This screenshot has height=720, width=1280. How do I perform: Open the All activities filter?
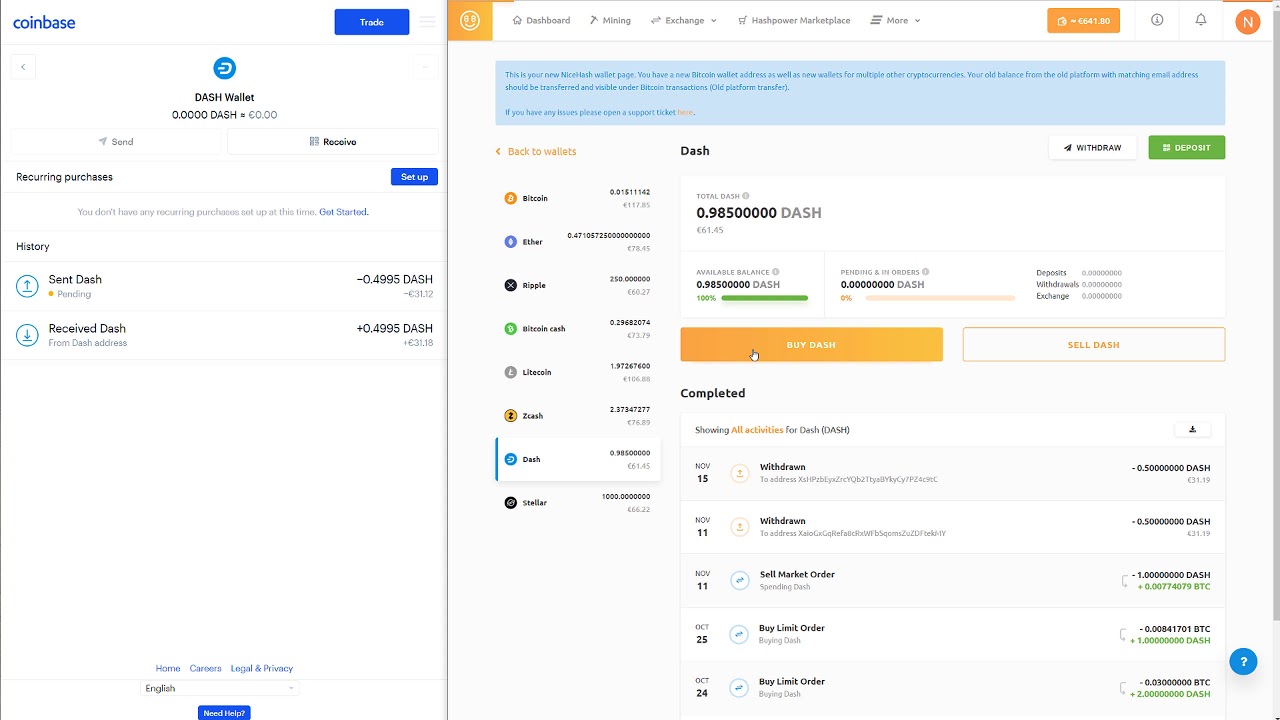click(757, 430)
